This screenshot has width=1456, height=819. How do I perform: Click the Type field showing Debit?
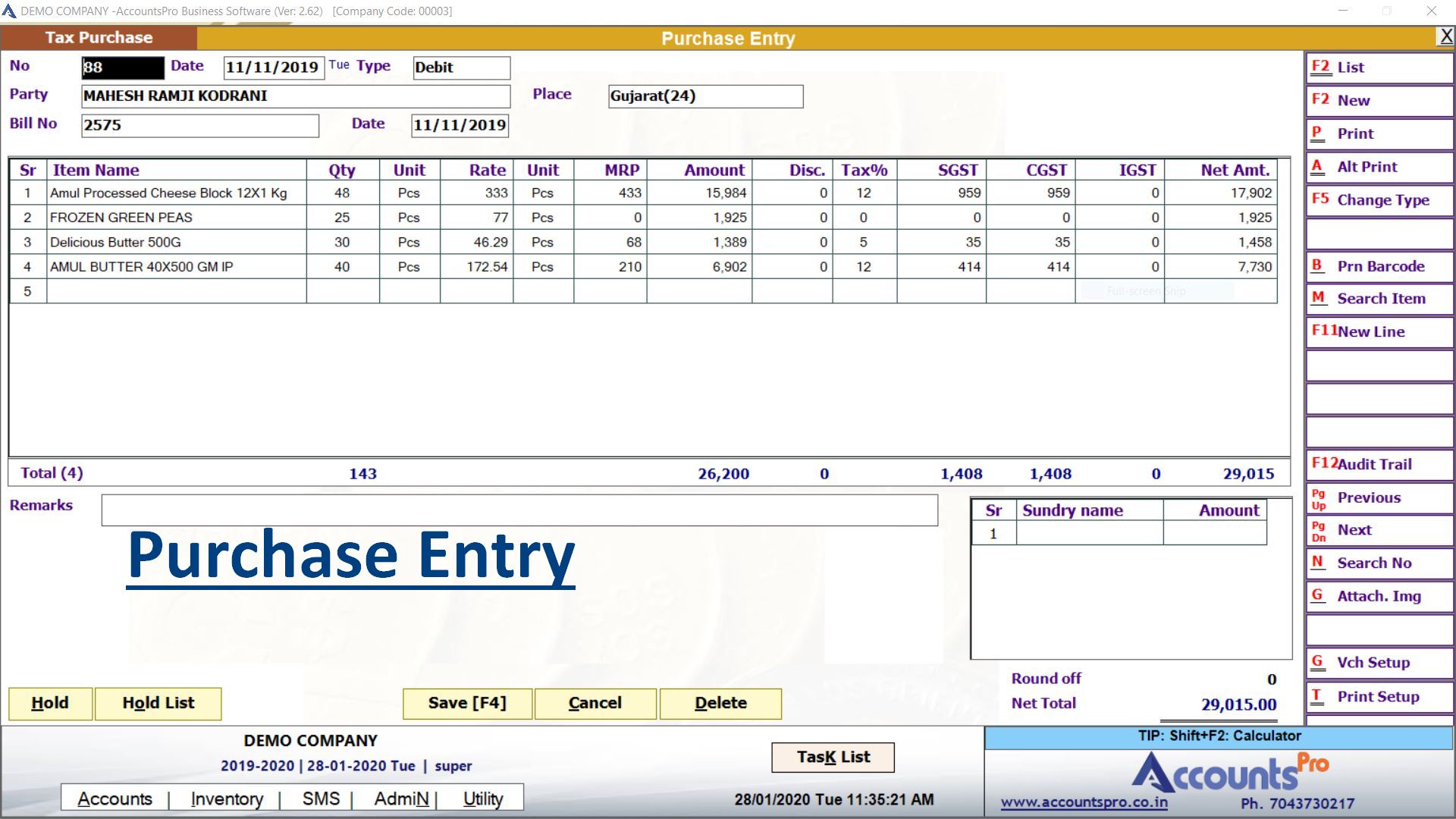461,67
